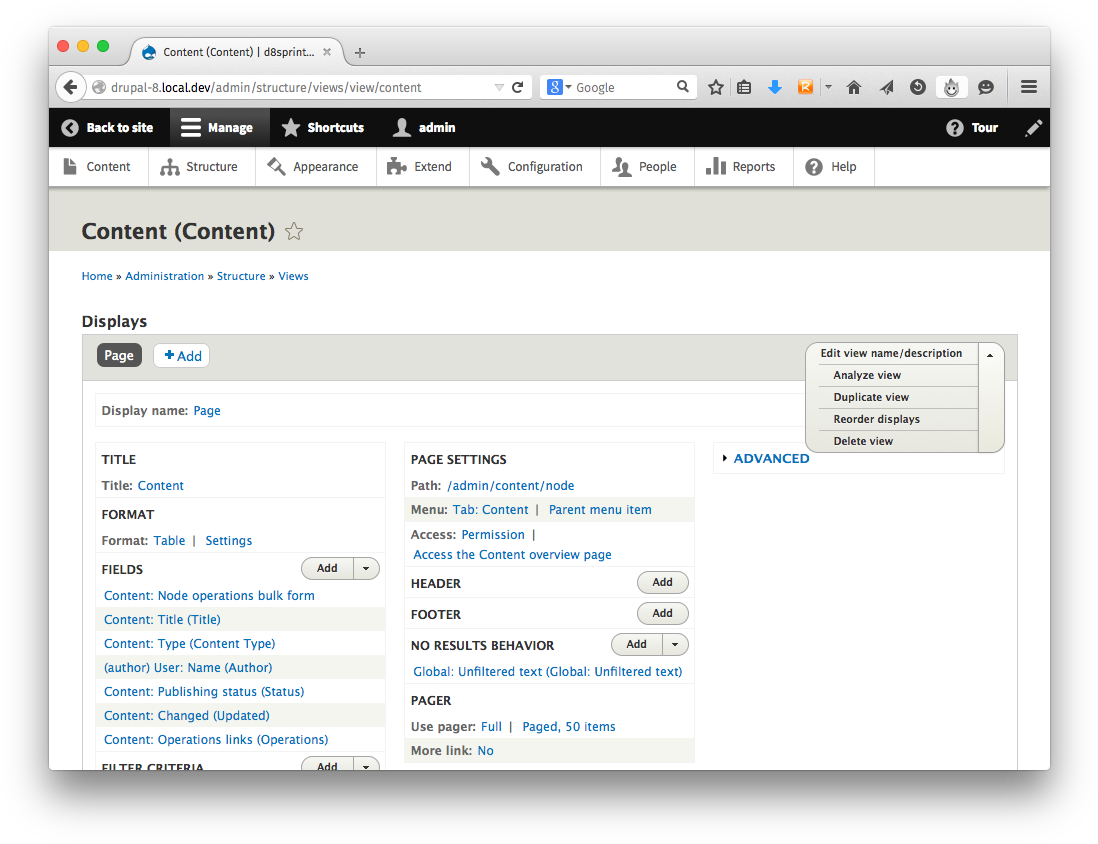Image resolution: width=1098 pixels, height=844 pixels.
Task: Click the + Add display button
Action: click(182, 356)
